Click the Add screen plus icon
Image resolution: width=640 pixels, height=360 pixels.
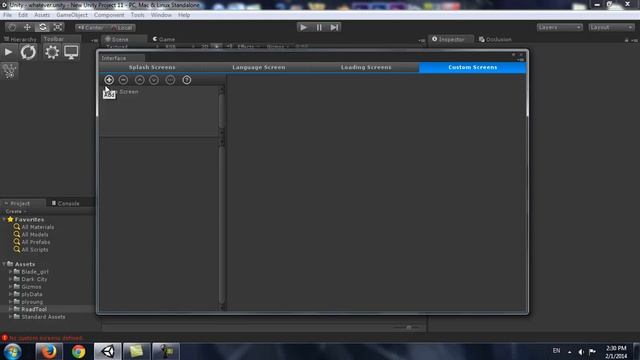[x=109, y=80]
